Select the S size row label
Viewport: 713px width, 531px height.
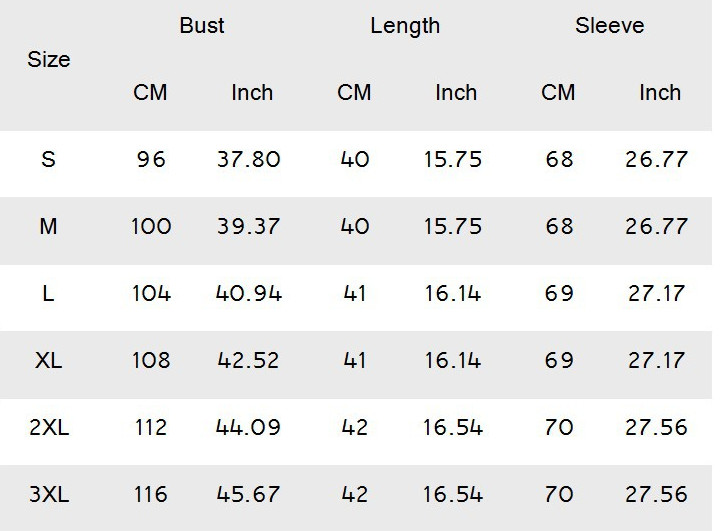point(48,160)
